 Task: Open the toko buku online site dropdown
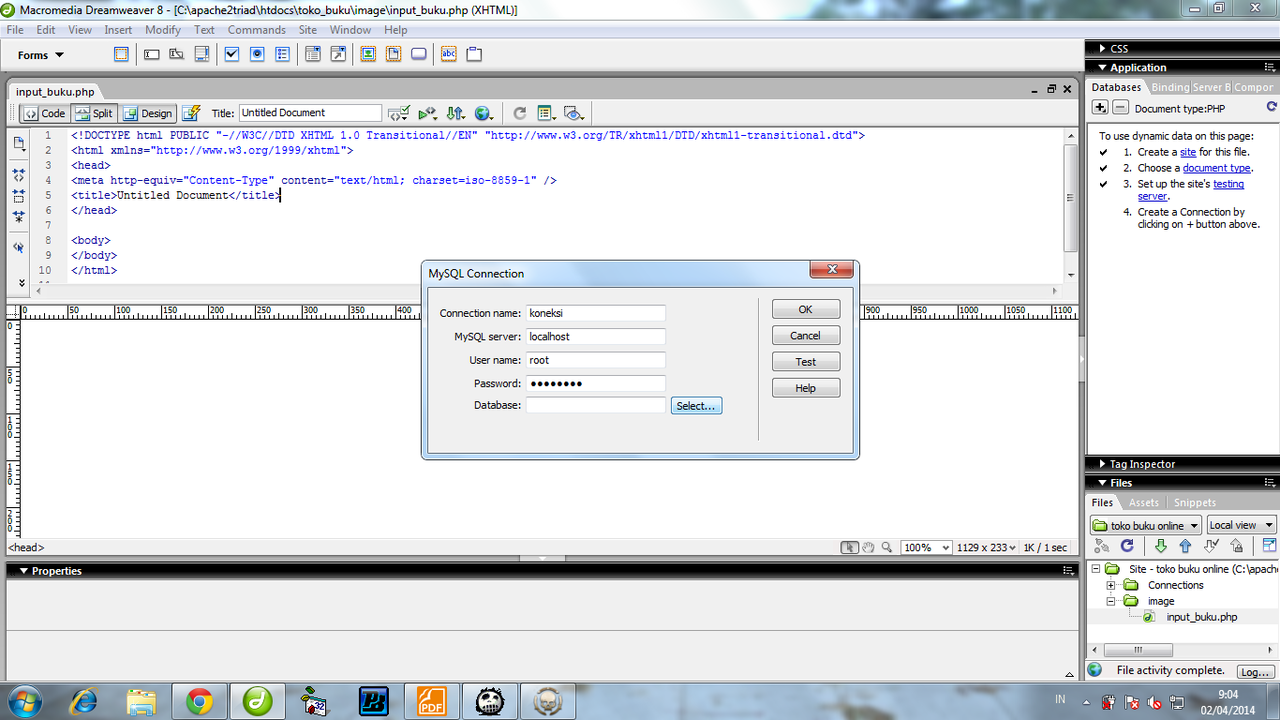click(x=1145, y=525)
